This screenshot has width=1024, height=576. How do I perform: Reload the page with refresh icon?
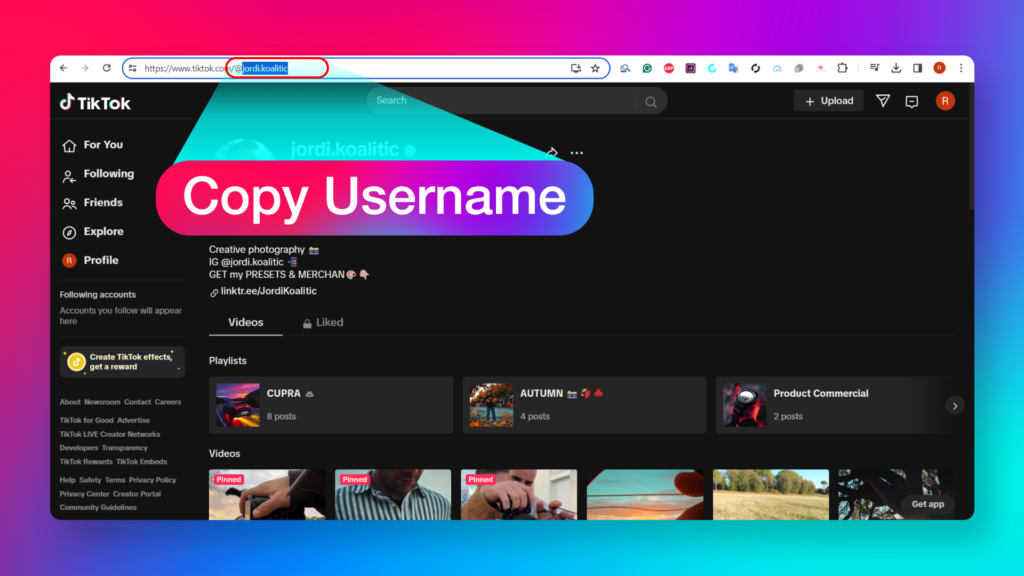pyautogui.click(x=106, y=68)
